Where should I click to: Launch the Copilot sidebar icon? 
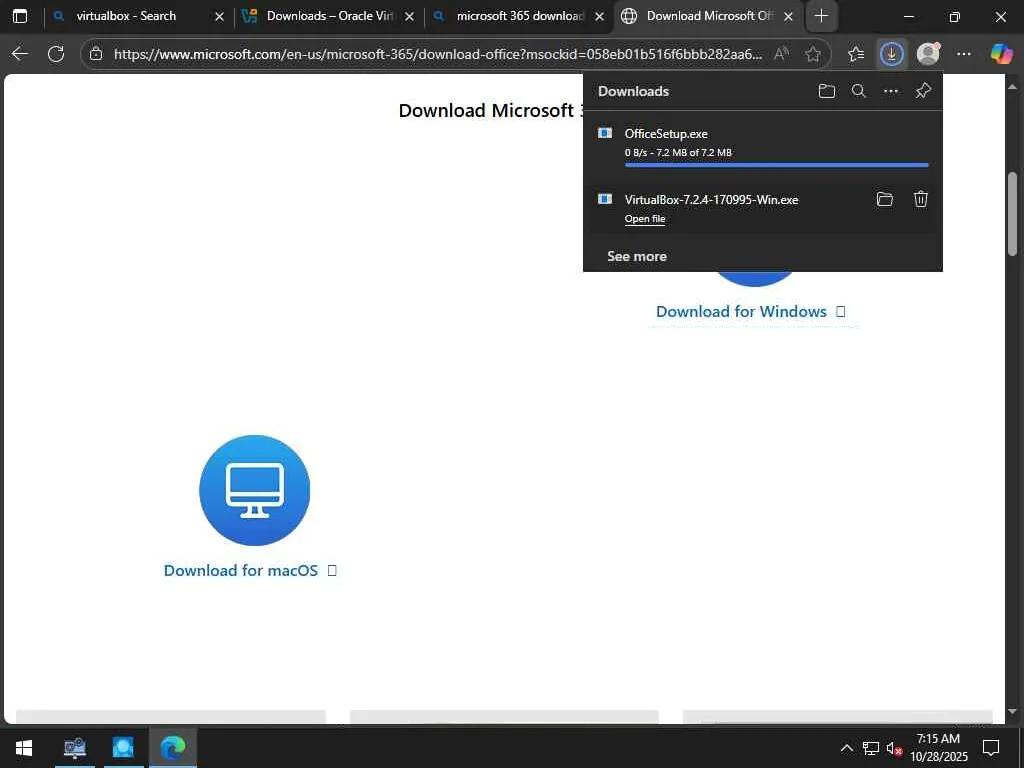tap(1000, 54)
